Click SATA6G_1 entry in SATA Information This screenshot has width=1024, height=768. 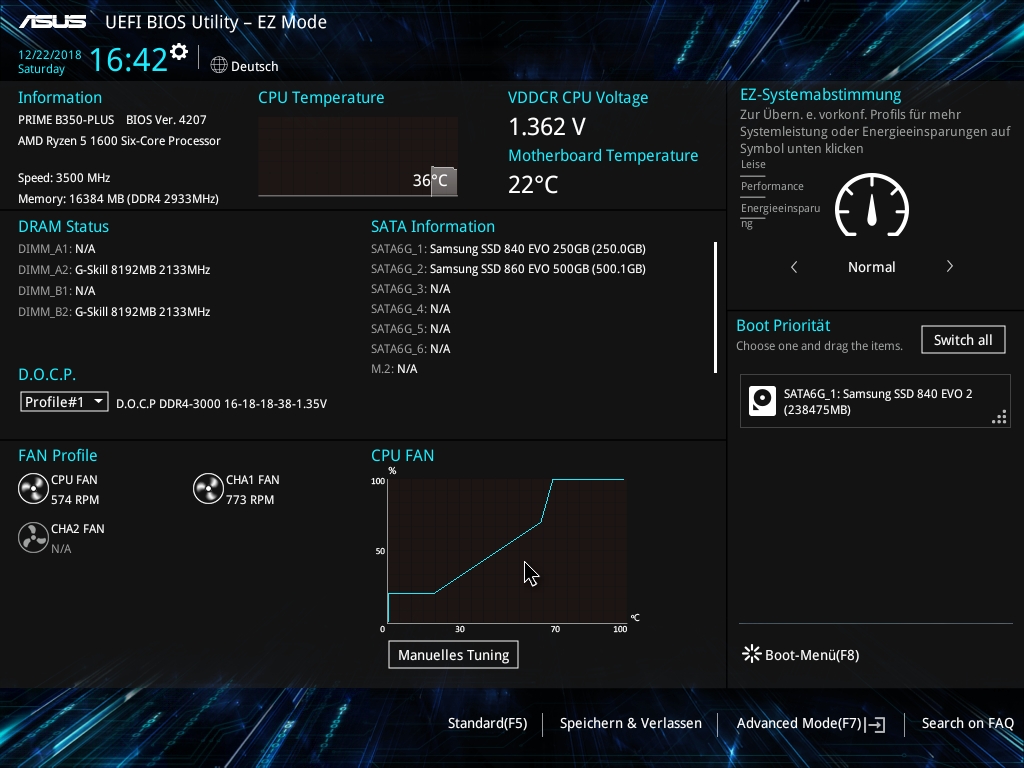tap(508, 249)
